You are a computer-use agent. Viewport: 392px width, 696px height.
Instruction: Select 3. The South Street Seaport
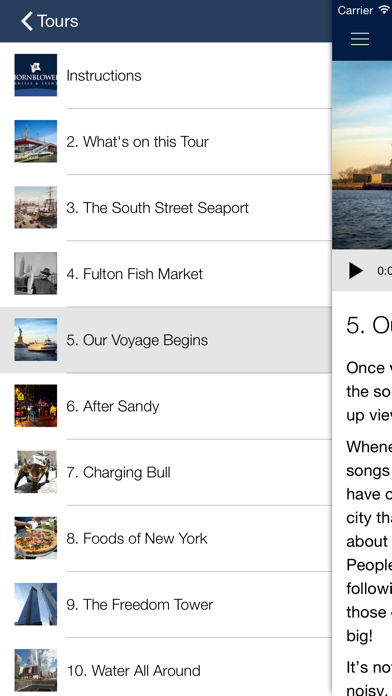coord(166,207)
